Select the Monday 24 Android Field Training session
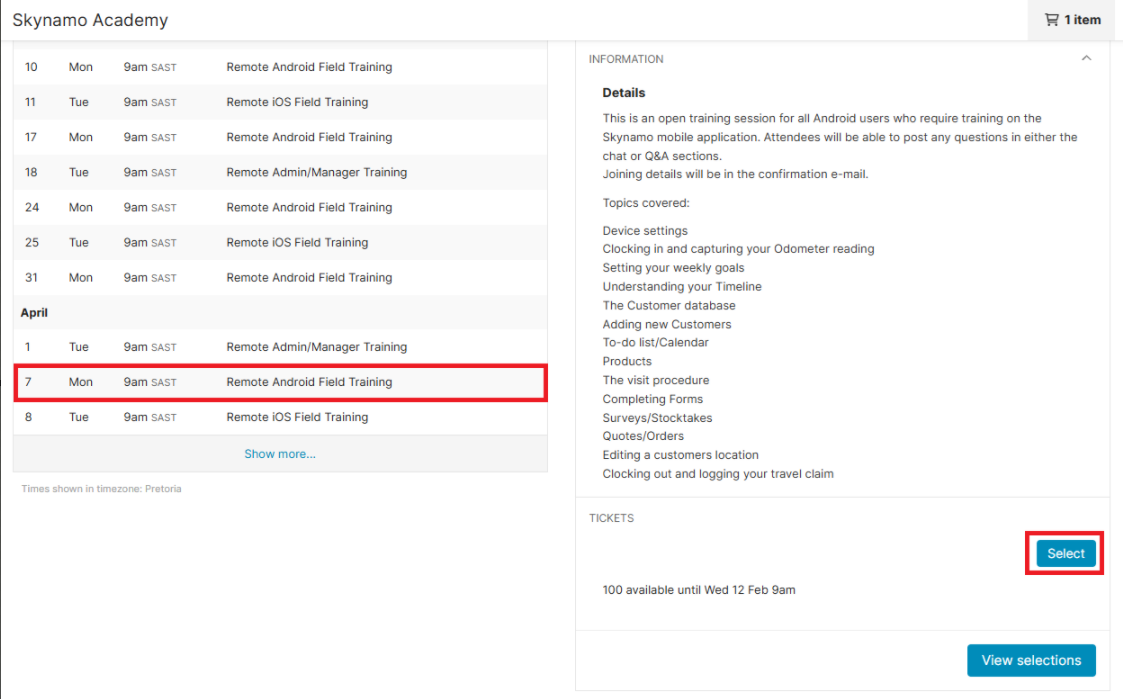The height and width of the screenshot is (699, 1123). [309, 207]
